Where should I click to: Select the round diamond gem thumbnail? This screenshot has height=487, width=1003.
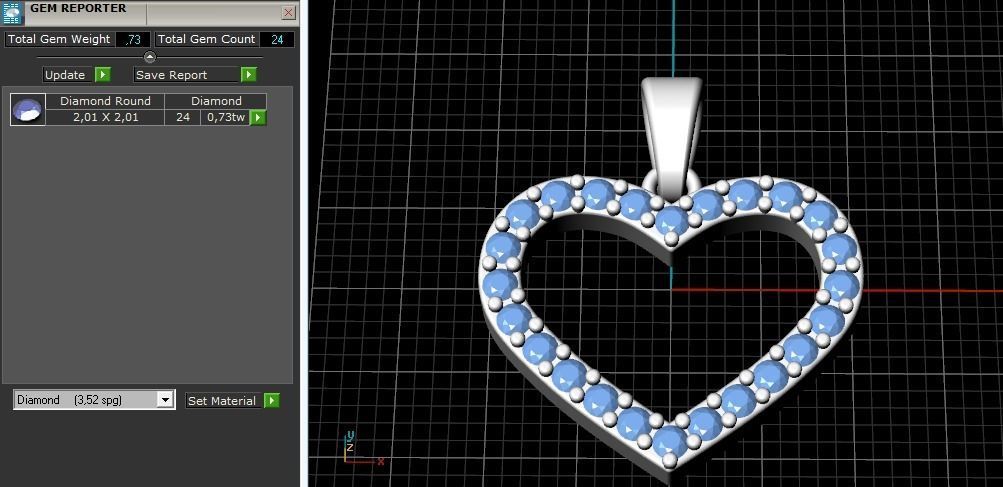click(28, 109)
